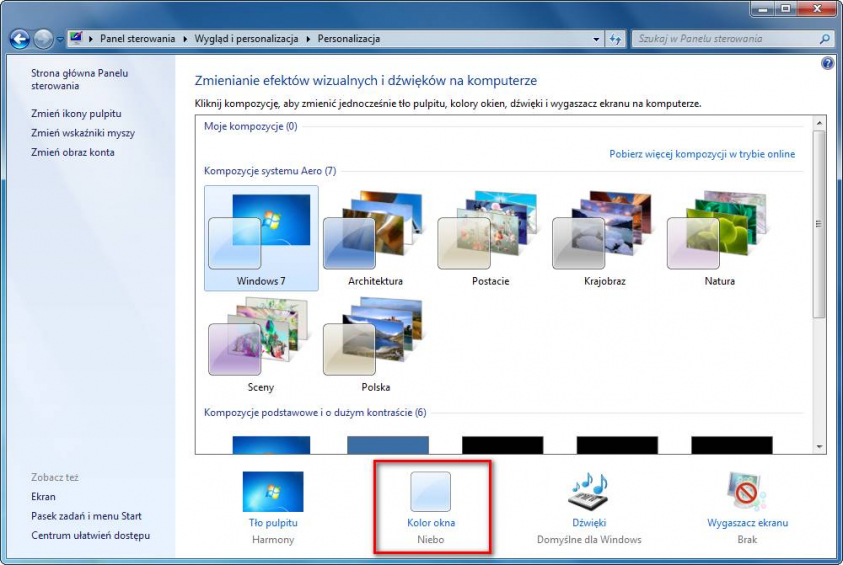843x565 pixels.
Task: Click Panel sterowania breadcrumb item
Action: click(x=143, y=39)
